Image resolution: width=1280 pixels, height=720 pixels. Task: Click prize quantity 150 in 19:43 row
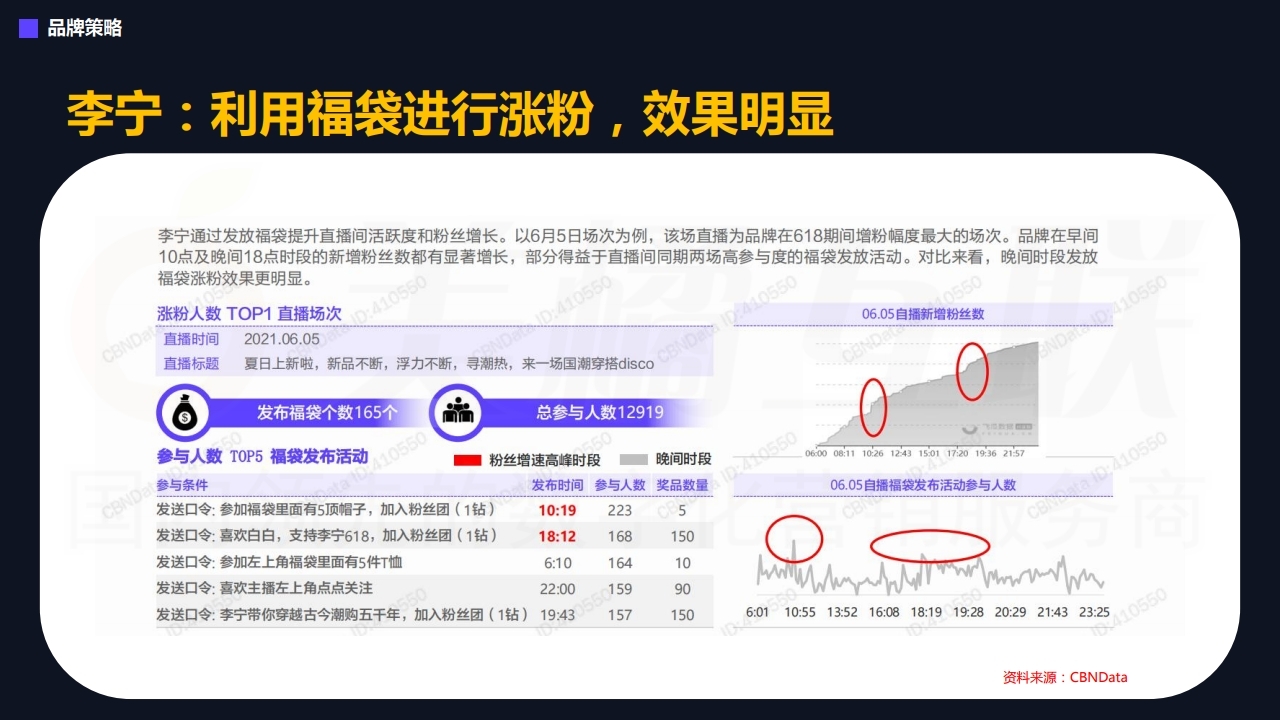(682, 615)
